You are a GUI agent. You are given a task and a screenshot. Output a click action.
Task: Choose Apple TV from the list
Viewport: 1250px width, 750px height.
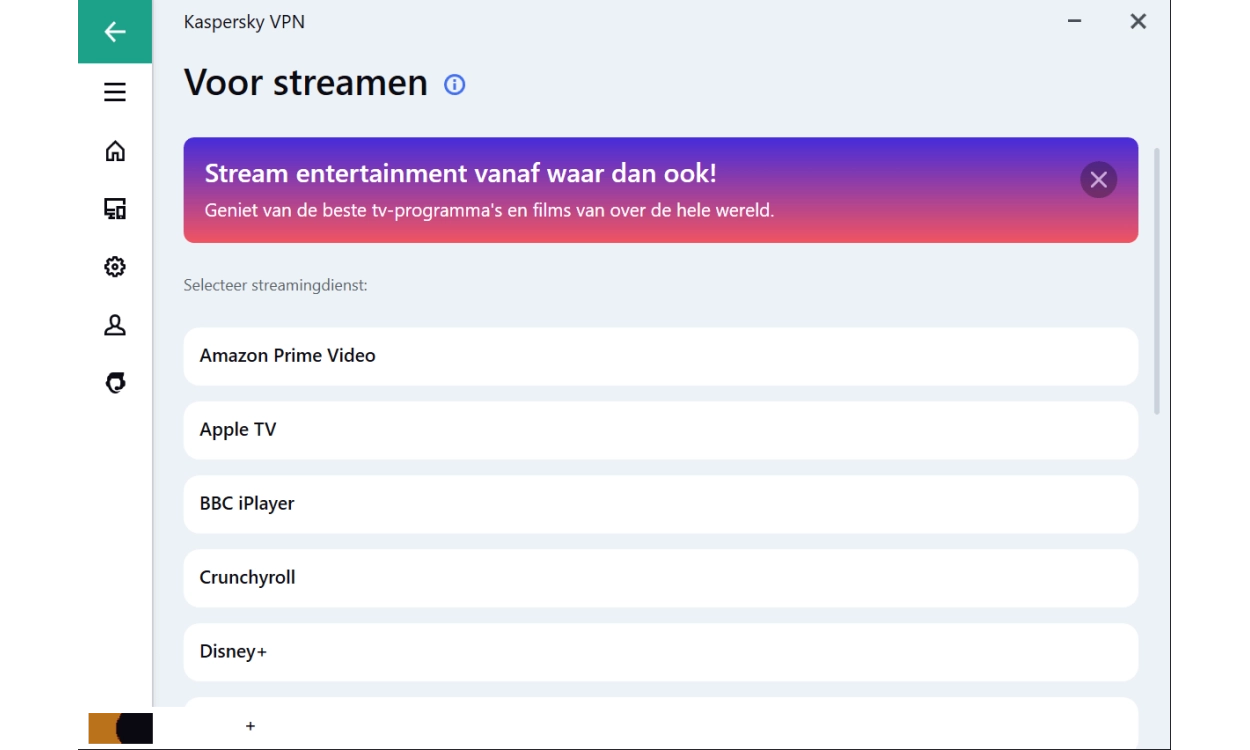point(660,430)
